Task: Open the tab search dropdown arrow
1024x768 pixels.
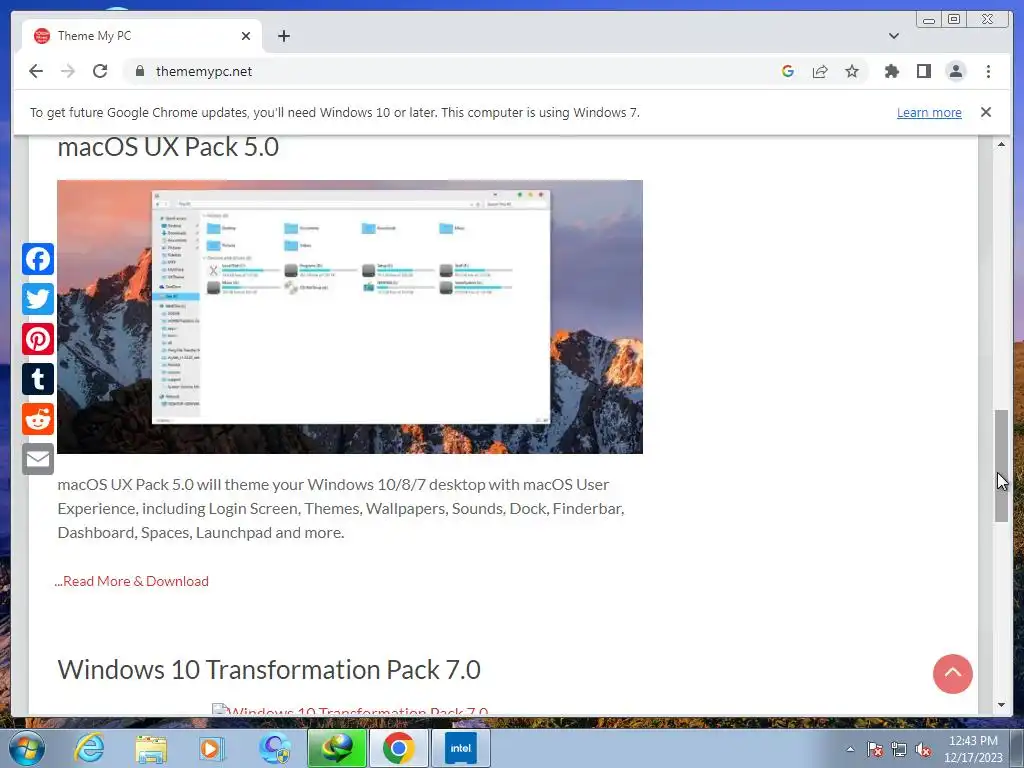Action: point(894,36)
